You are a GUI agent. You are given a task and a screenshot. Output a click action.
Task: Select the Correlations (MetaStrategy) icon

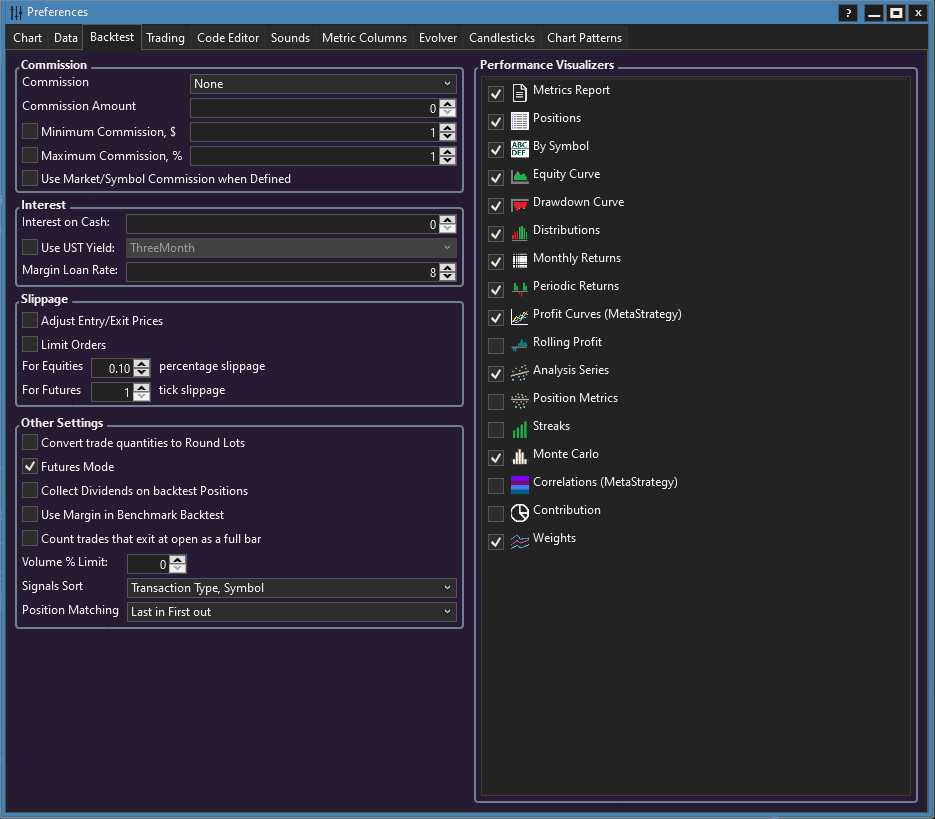(519, 485)
